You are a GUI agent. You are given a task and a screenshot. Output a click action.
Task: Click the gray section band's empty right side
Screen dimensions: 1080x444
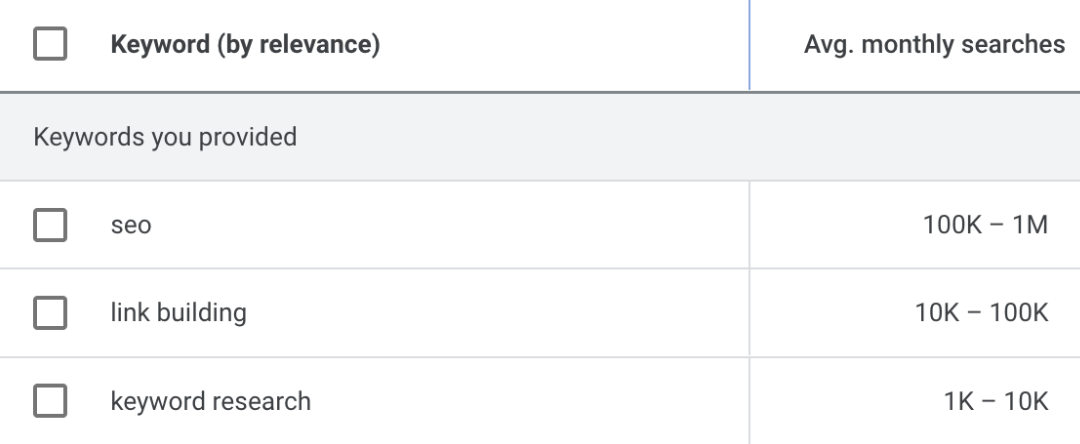[x=800, y=136]
